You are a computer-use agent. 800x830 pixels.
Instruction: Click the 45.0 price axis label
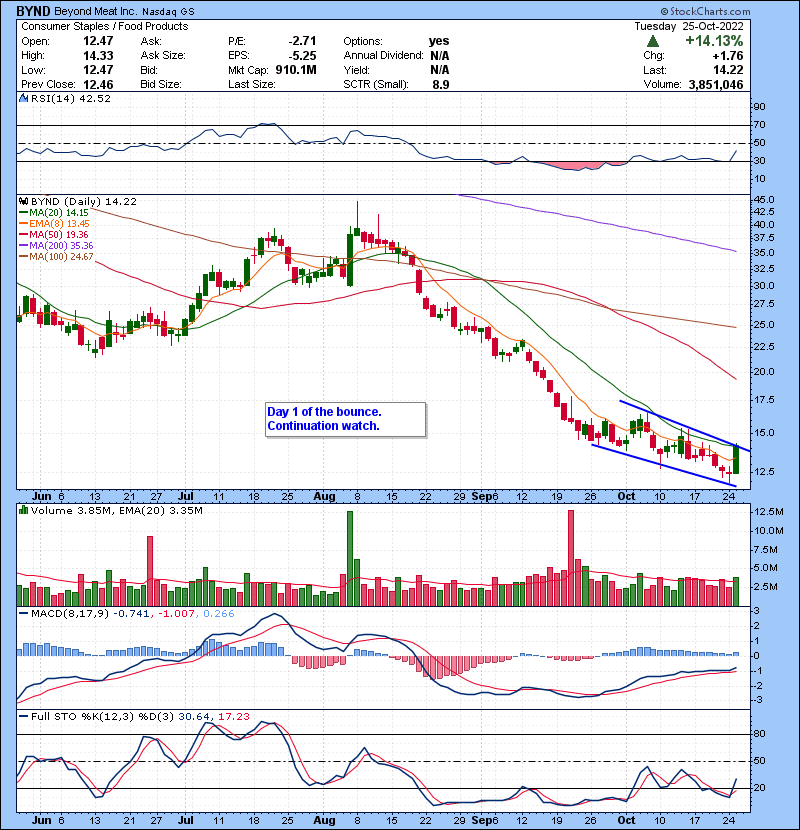(764, 200)
